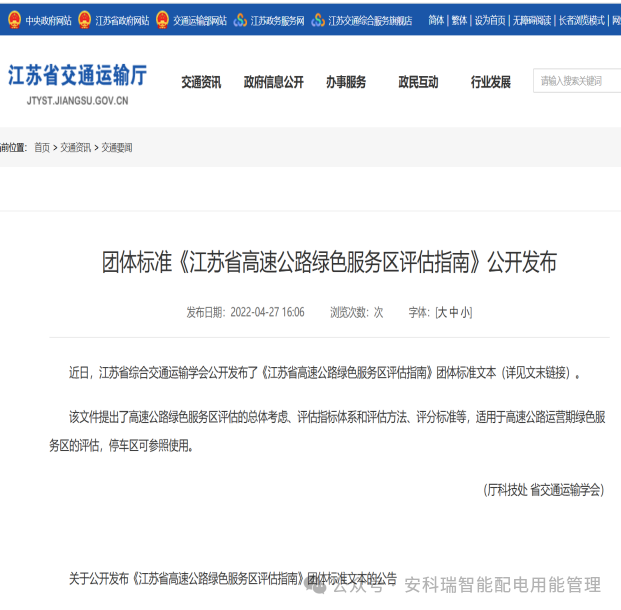The height and width of the screenshot is (610, 621).
Task: Focus the 请输入搜索关键词 search box
Action: click(577, 81)
